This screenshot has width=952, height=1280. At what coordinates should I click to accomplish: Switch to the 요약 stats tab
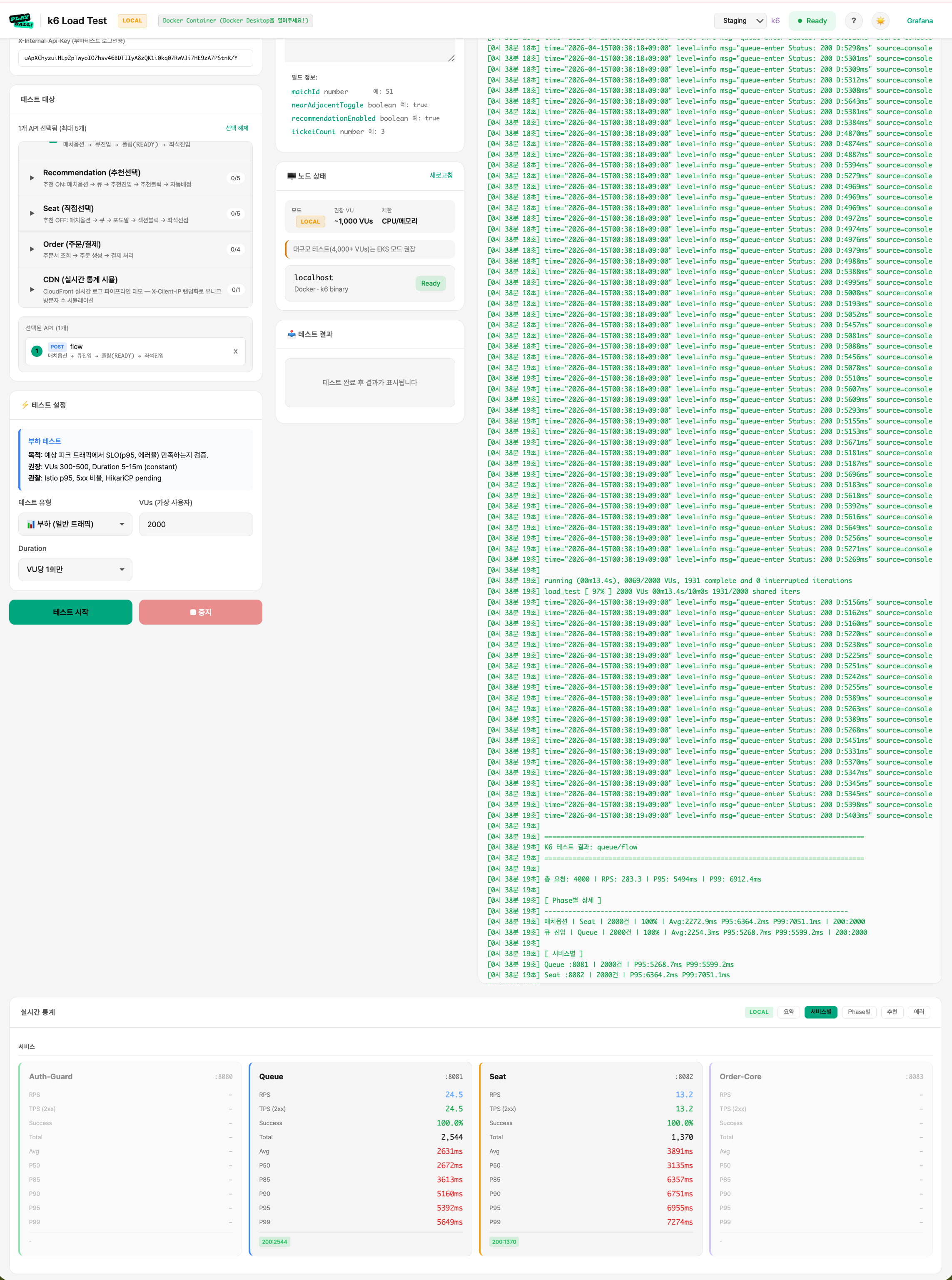point(788,1011)
